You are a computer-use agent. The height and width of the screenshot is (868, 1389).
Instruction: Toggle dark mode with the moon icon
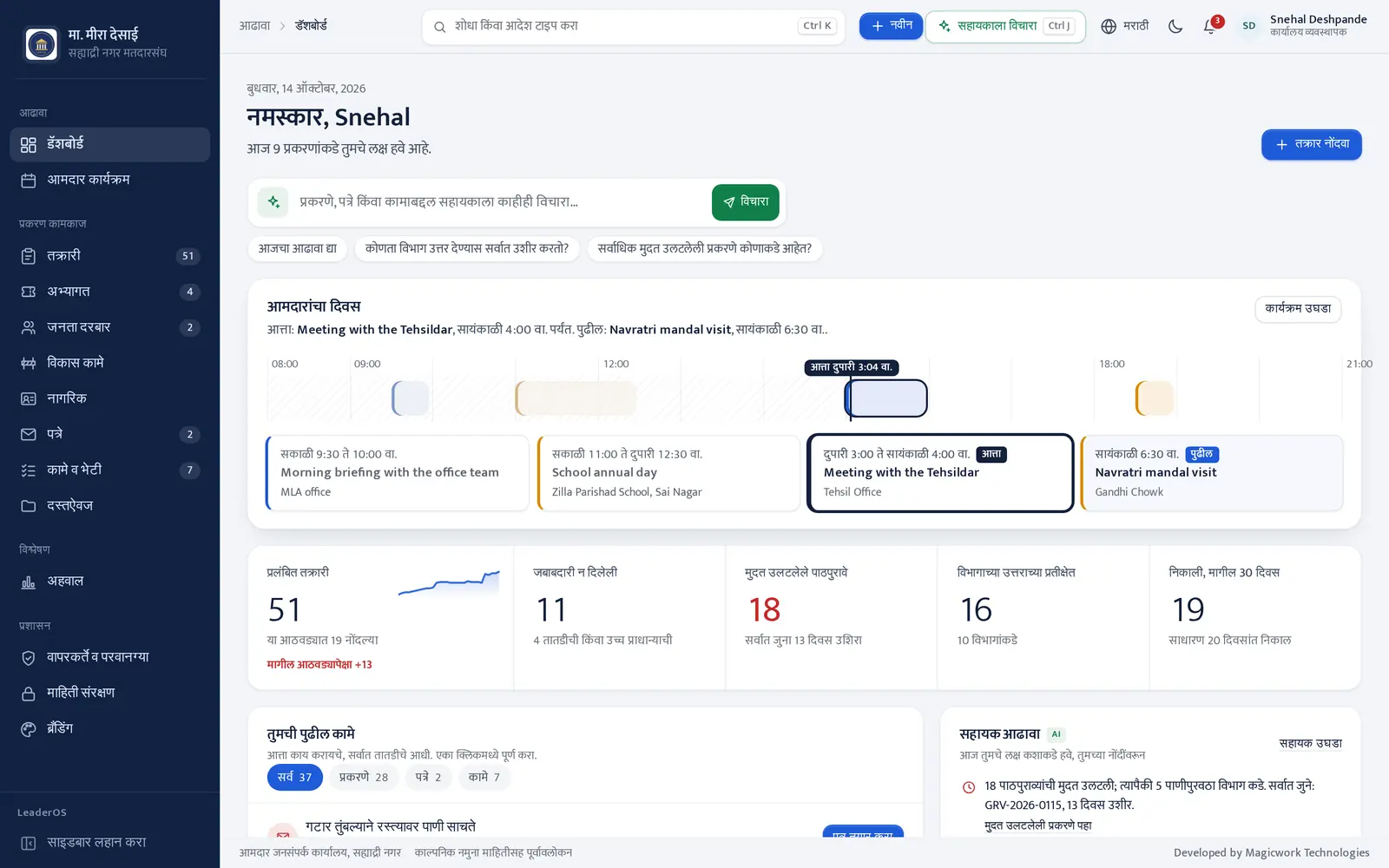point(1175,26)
